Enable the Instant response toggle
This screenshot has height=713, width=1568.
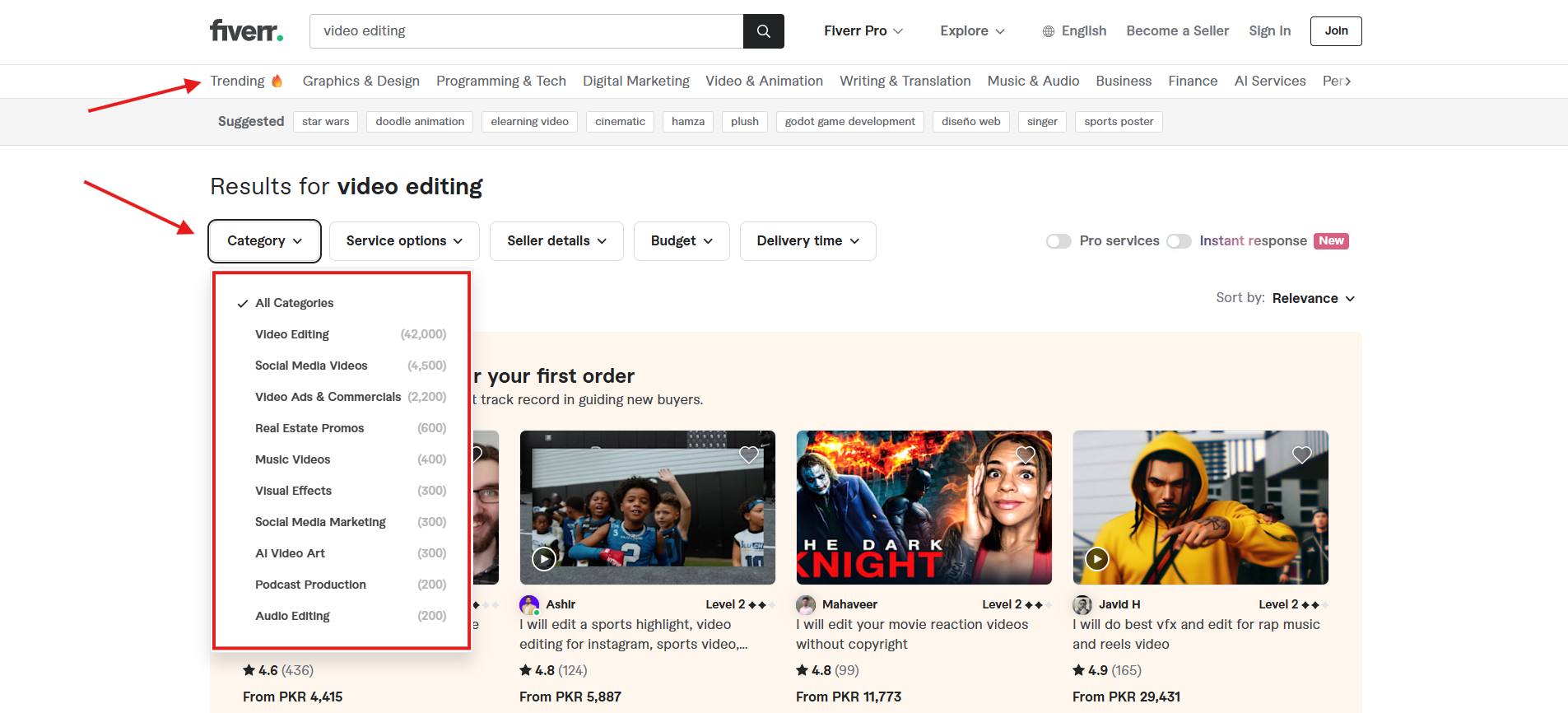click(x=1179, y=241)
